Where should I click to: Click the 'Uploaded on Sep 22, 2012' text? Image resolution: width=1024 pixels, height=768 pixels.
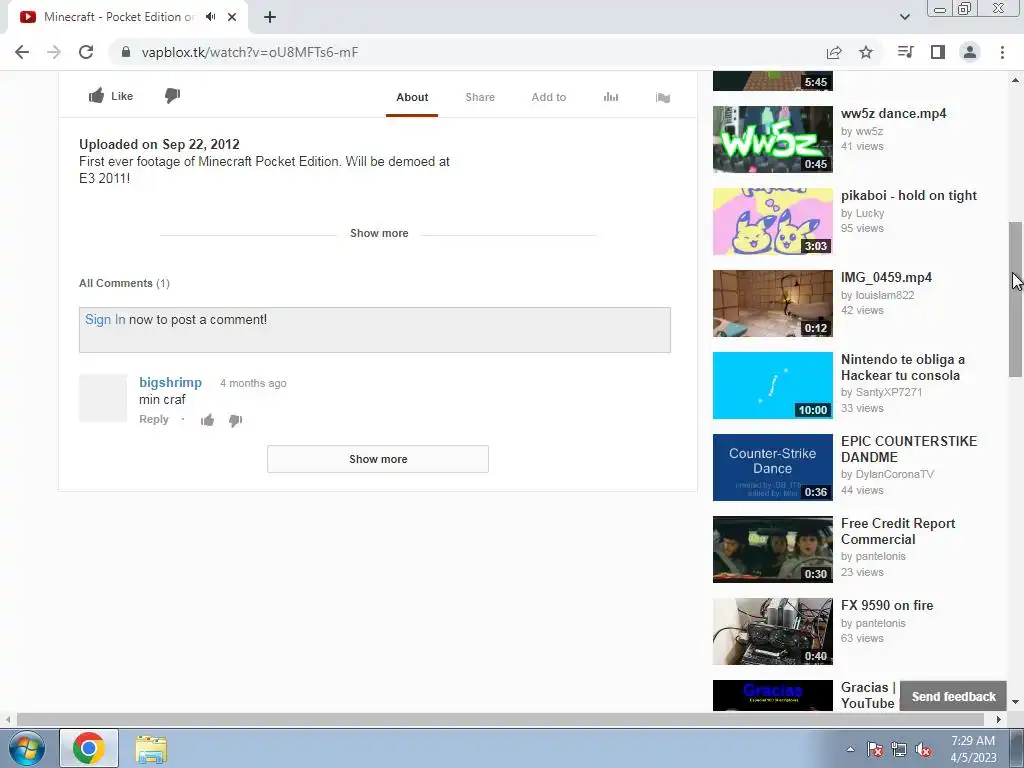click(x=159, y=144)
